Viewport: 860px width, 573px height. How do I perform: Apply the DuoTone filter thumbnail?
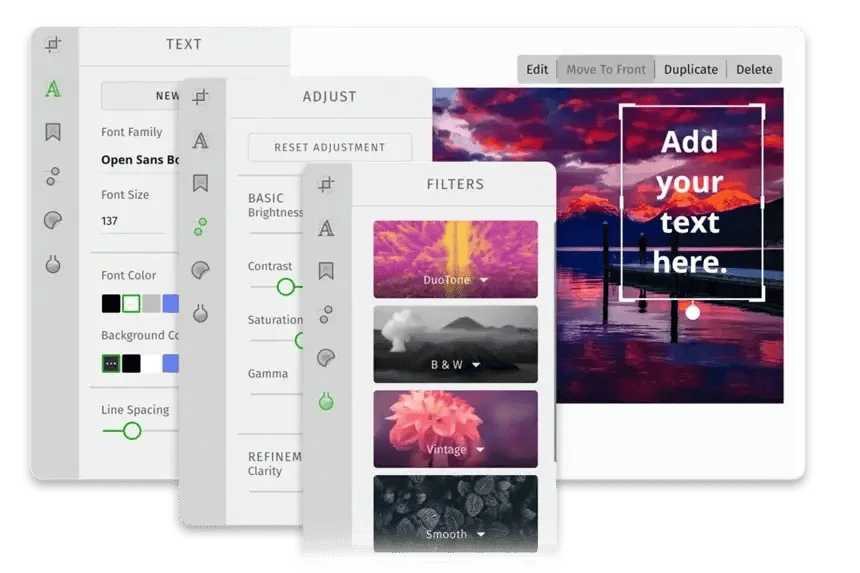click(455, 259)
